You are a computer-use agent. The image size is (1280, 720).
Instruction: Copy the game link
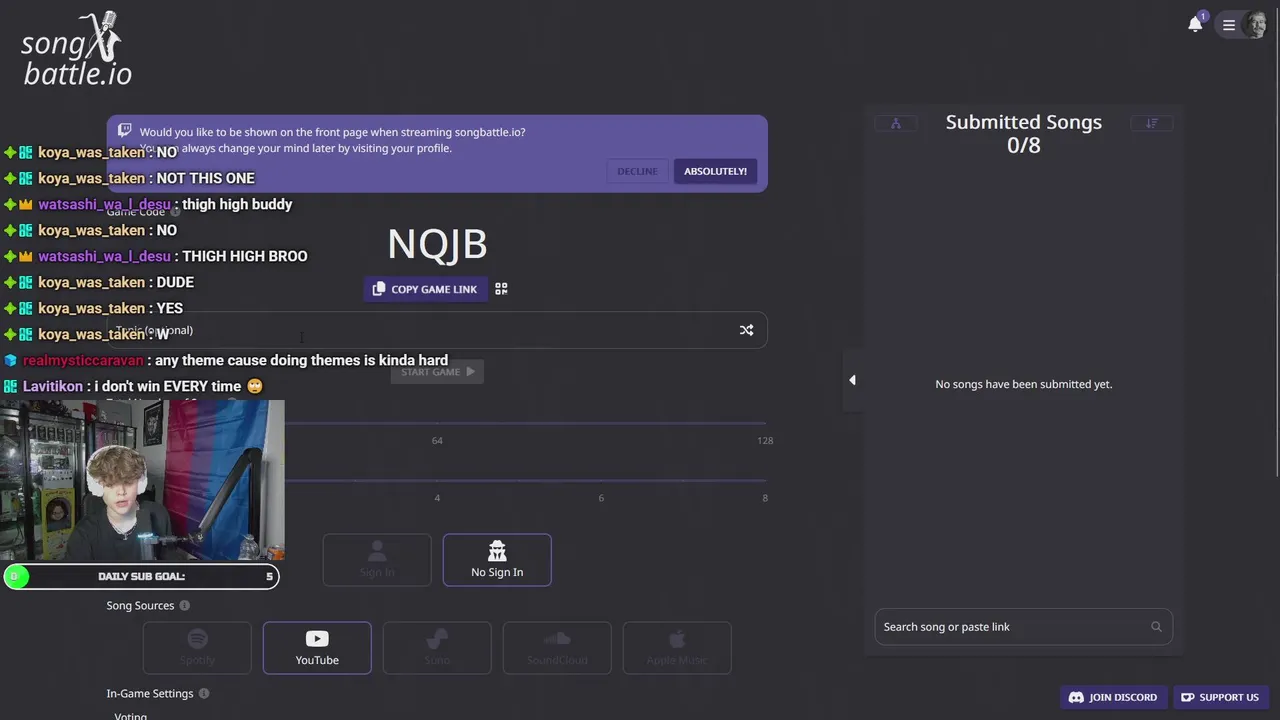(425, 289)
